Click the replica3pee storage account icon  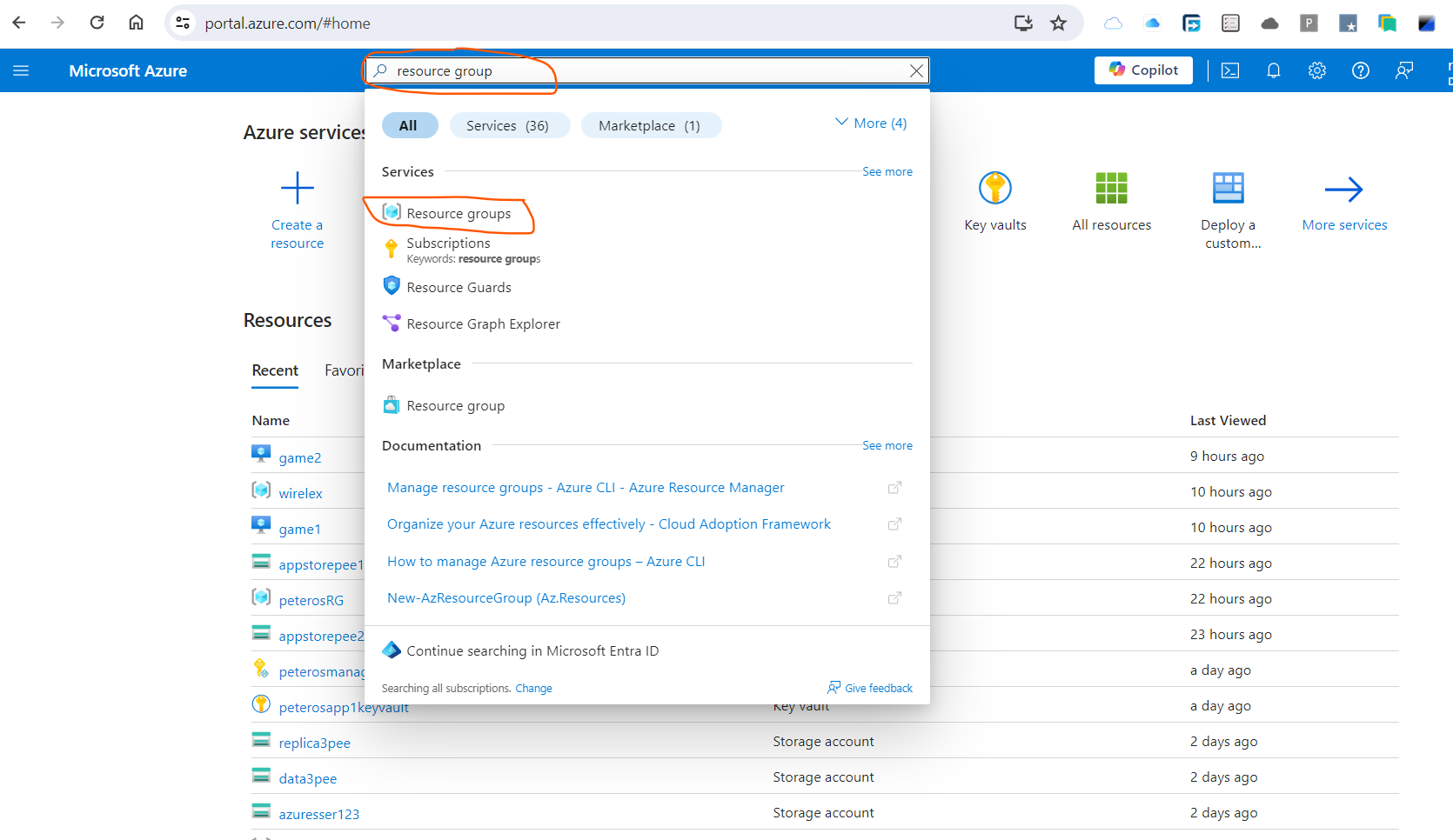click(261, 739)
